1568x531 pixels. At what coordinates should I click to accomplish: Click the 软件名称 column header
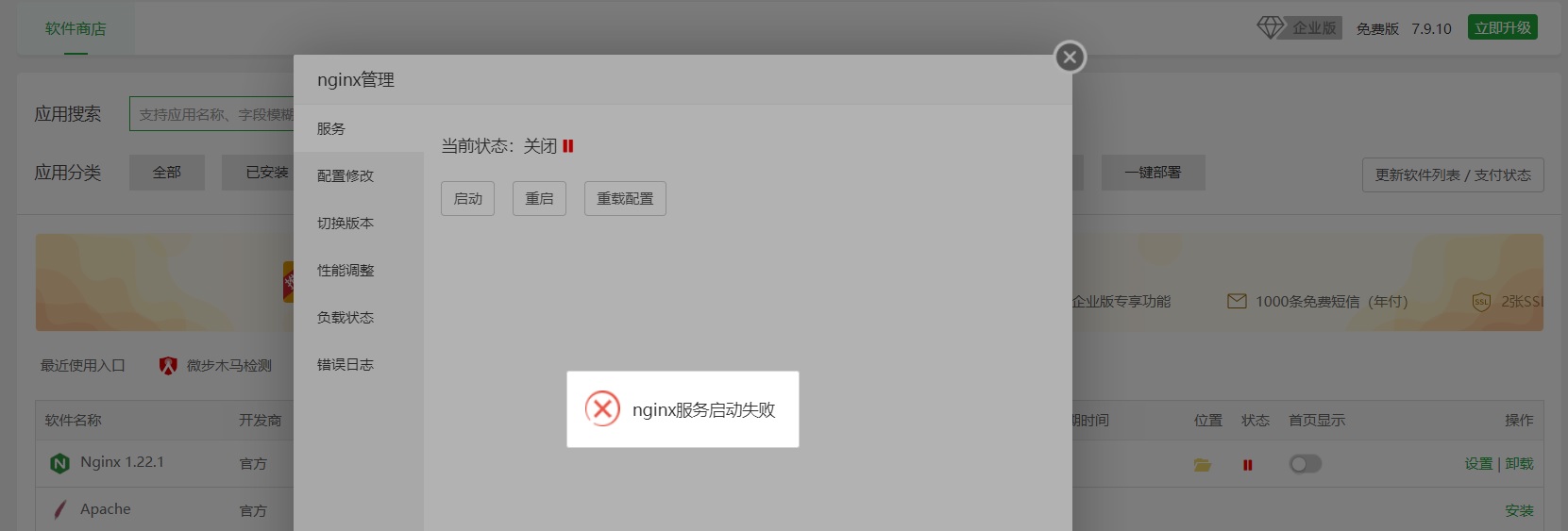pyautogui.click(x=73, y=421)
